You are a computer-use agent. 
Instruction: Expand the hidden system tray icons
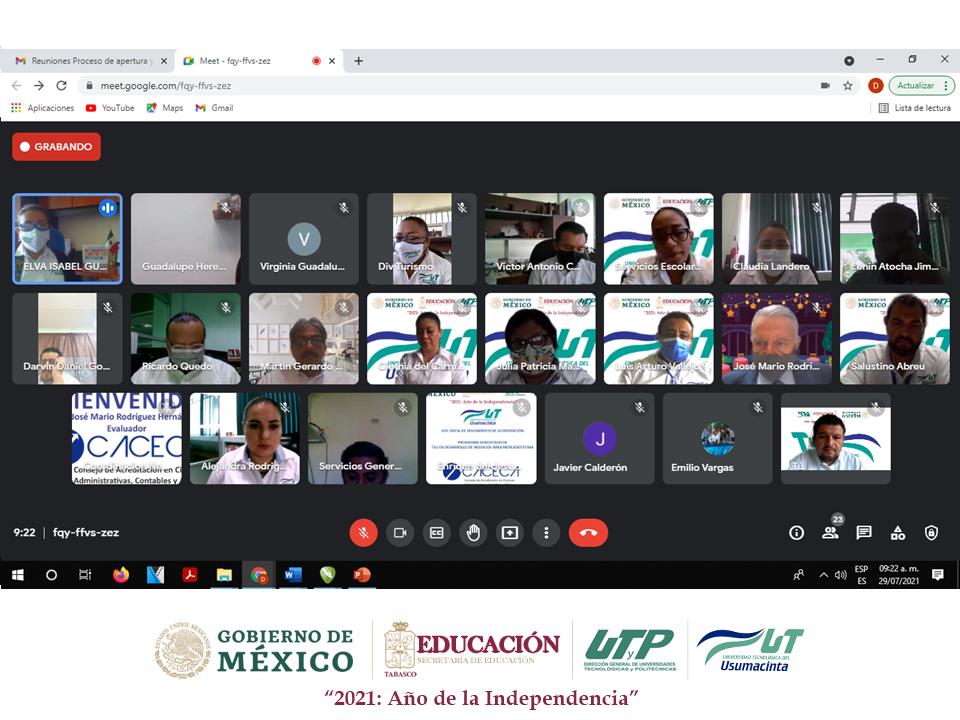(824, 575)
